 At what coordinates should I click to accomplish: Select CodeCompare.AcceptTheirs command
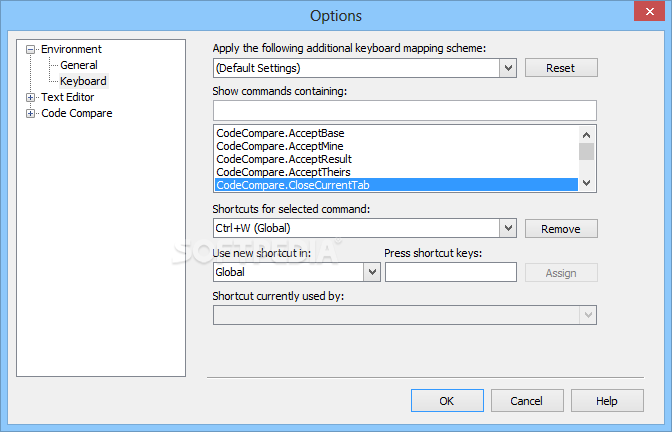pyautogui.click(x=396, y=172)
